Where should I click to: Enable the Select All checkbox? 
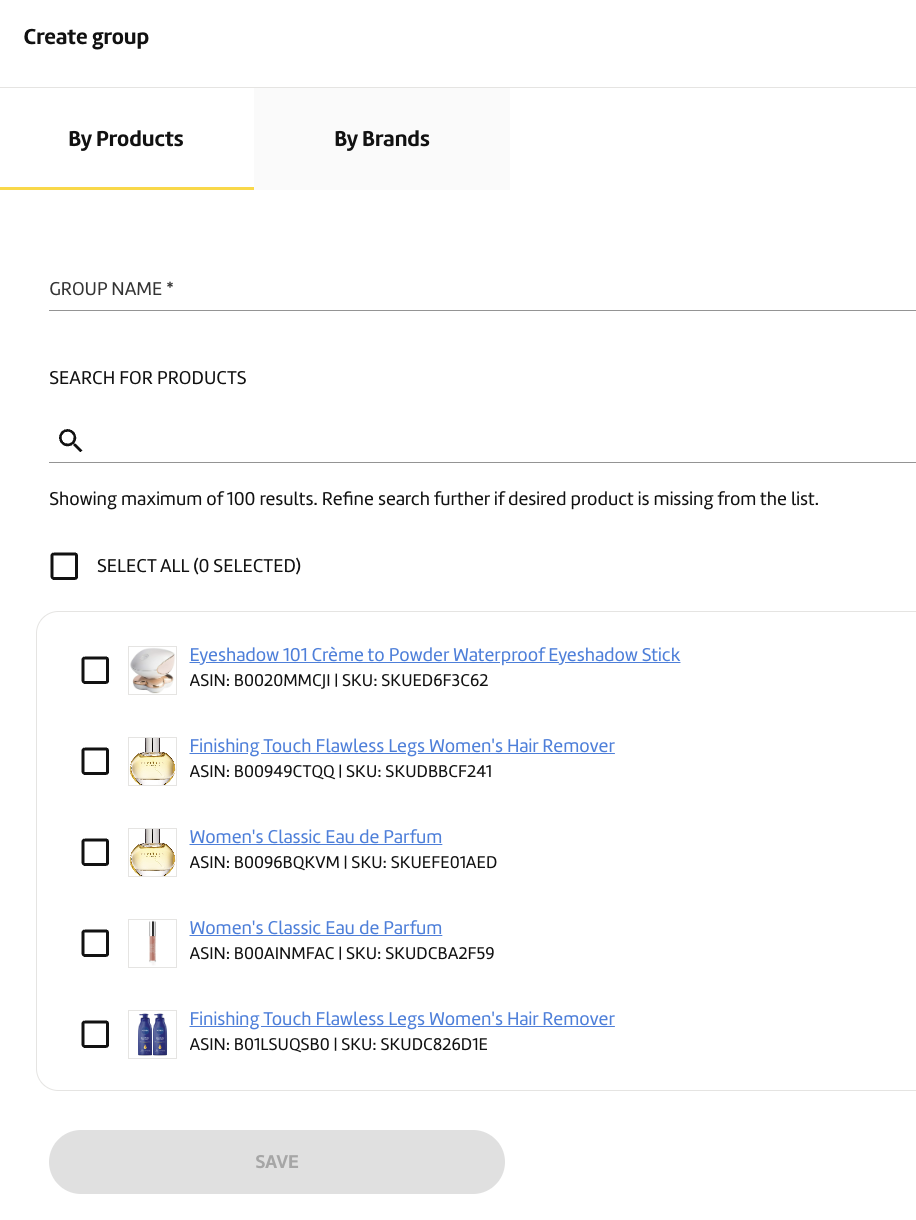(x=64, y=566)
